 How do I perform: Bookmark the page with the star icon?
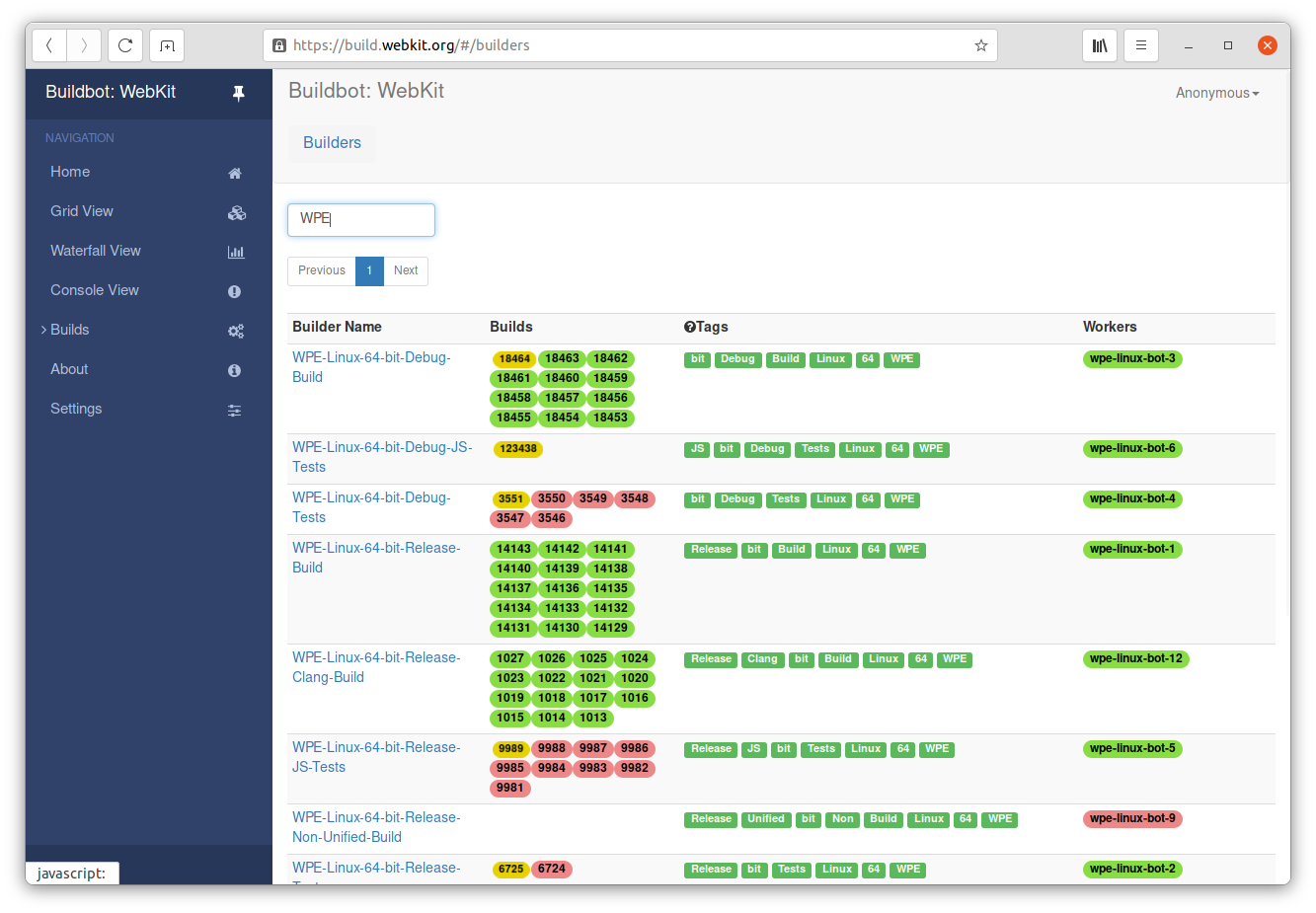pyautogui.click(x=980, y=45)
